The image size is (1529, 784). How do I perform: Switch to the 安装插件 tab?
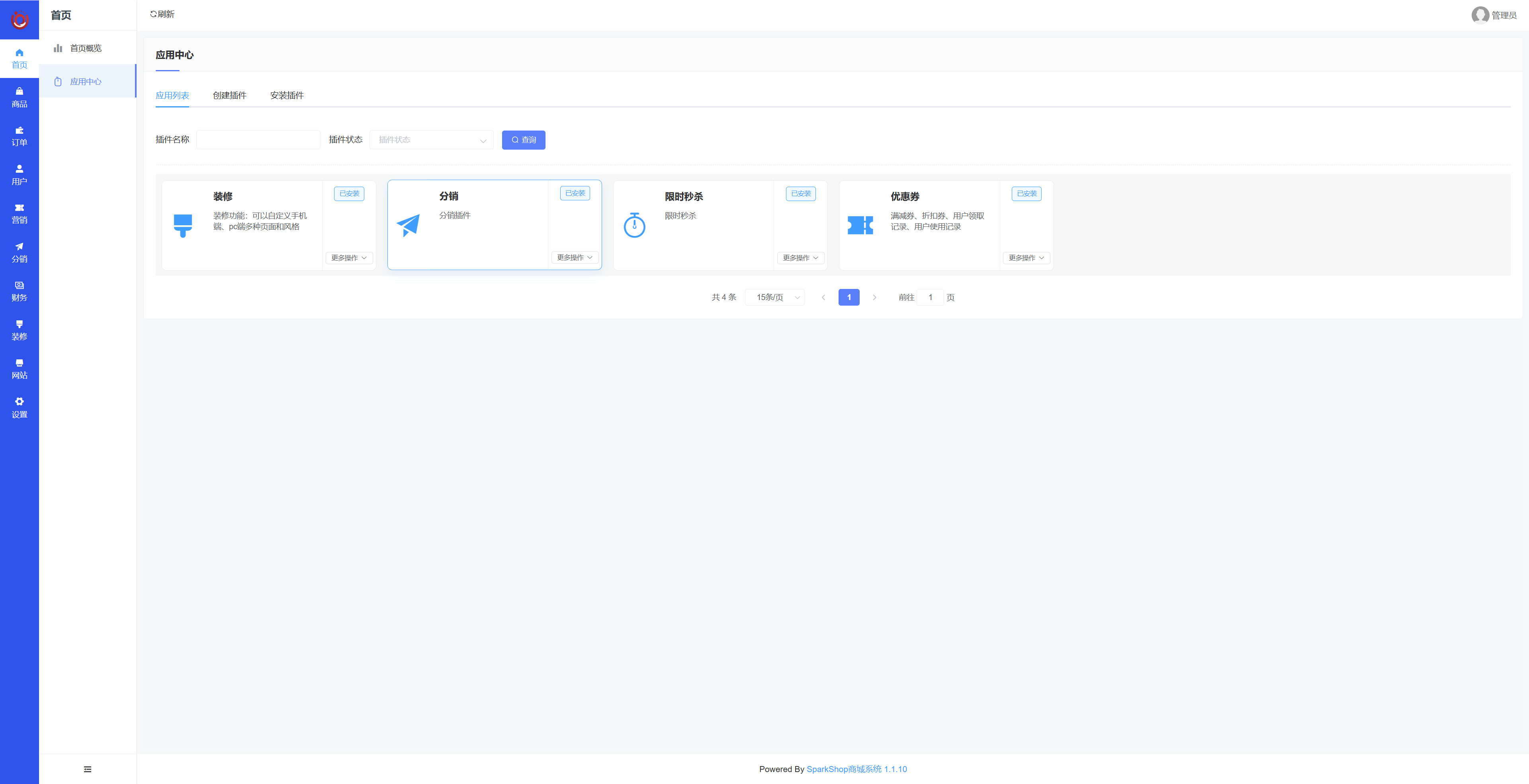(287, 96)
